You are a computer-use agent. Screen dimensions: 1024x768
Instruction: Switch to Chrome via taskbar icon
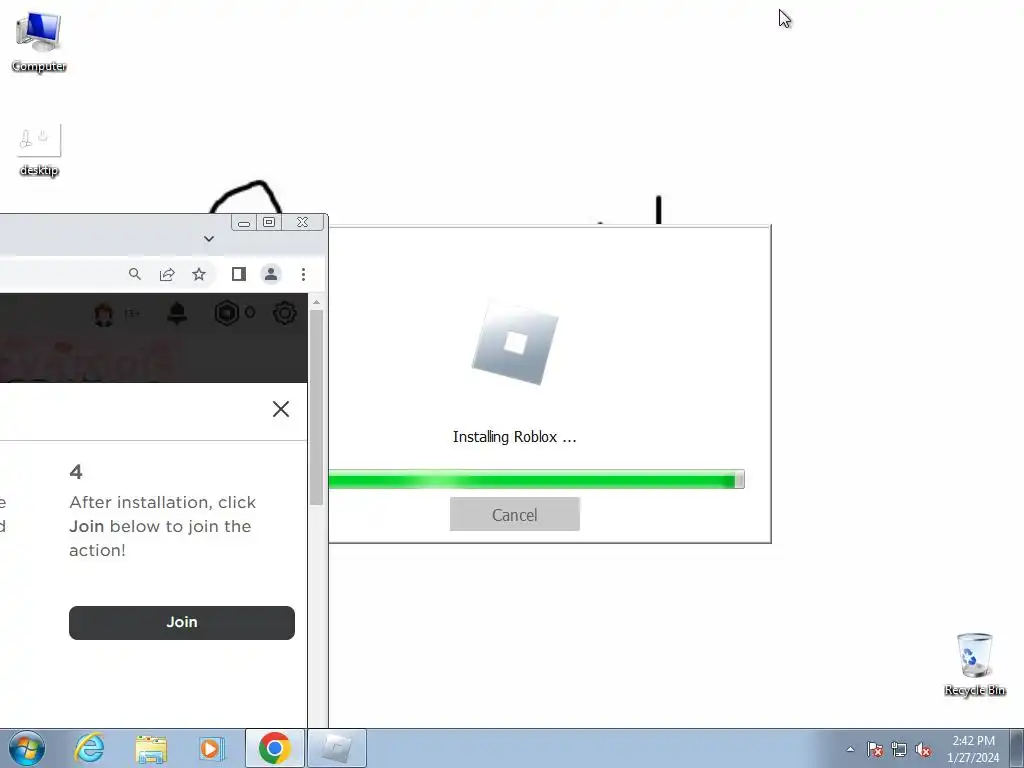click(x=275, y=748)
